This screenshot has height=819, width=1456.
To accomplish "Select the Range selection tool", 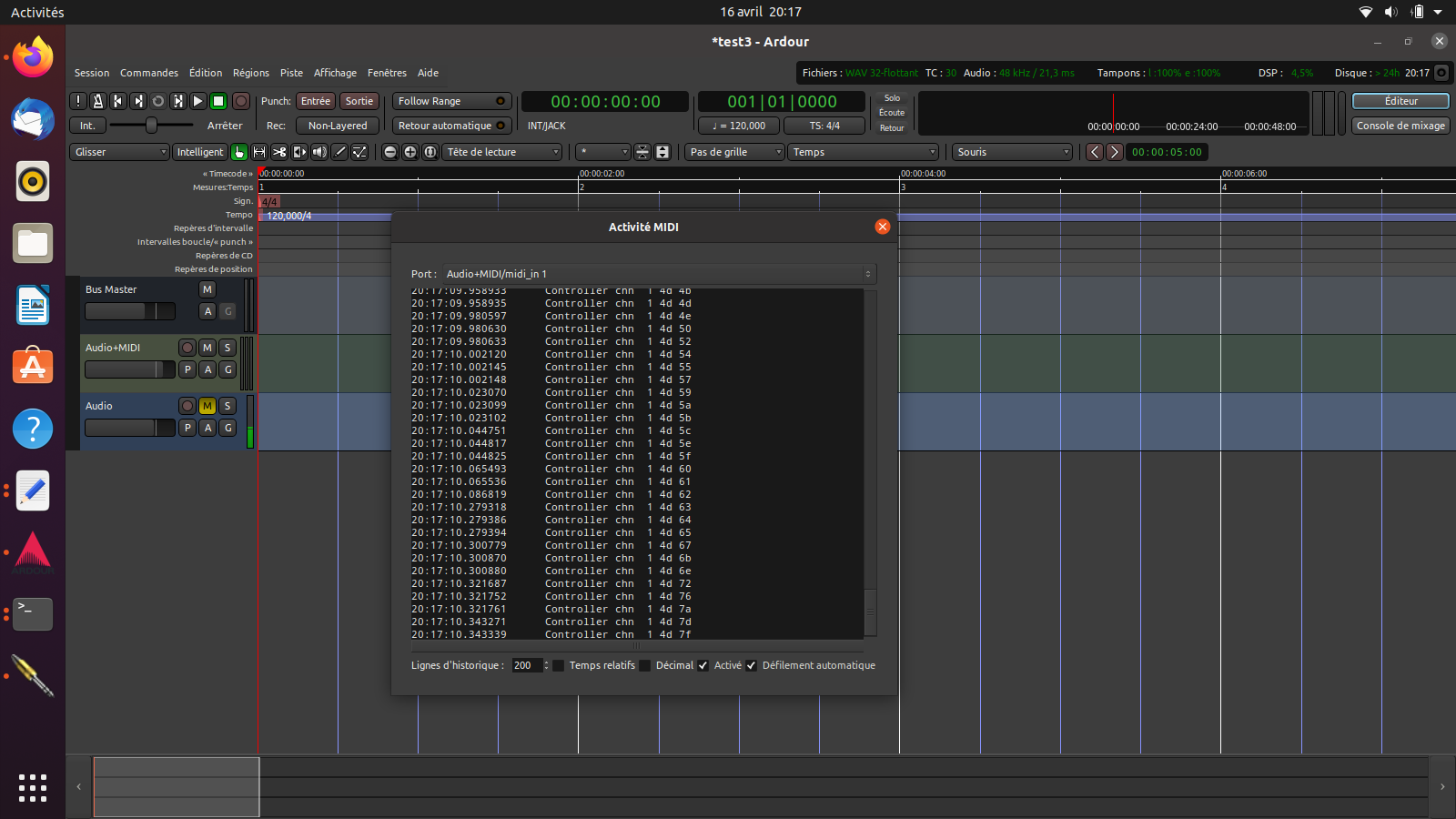I will pyautogui.click(x=259, y=152).
